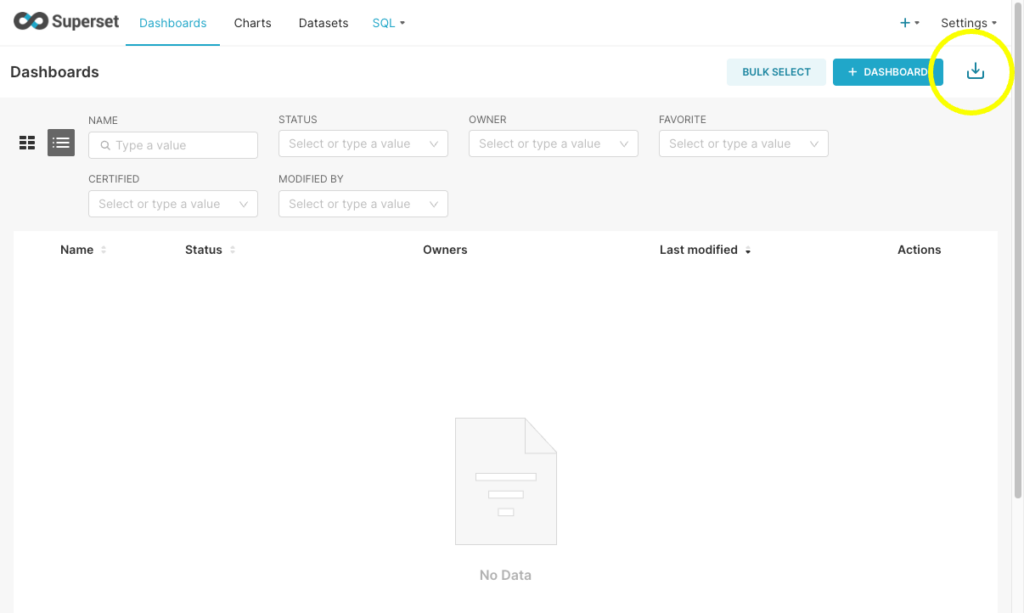Image resolution: width=1024 pixels, height=613 pixels.
Task: Open the Charts tab
Action: (252, 23)
